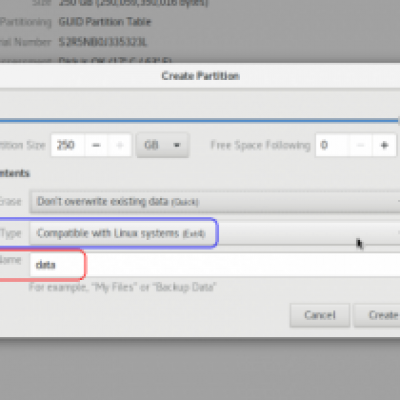Click the Free Space Following label
The height and width of the screenshot is (400, 400).
tap(260, 145)
